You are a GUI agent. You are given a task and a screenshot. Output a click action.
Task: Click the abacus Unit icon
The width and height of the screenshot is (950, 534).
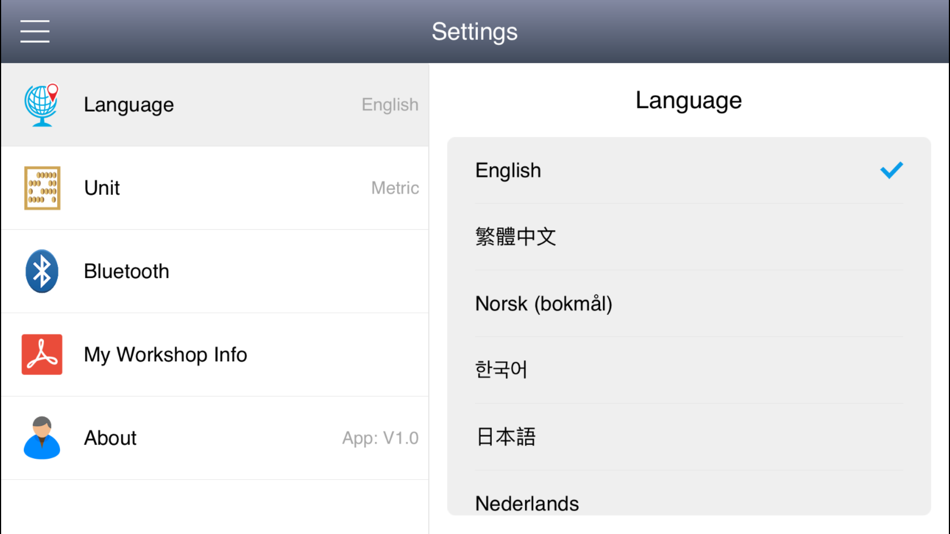(42, 188)
